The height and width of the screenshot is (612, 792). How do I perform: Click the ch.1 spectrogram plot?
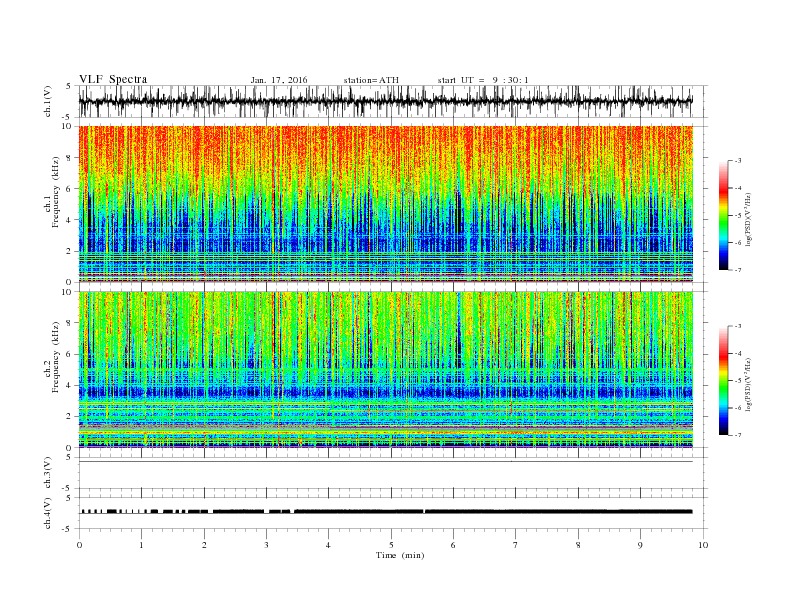point(386,204)
